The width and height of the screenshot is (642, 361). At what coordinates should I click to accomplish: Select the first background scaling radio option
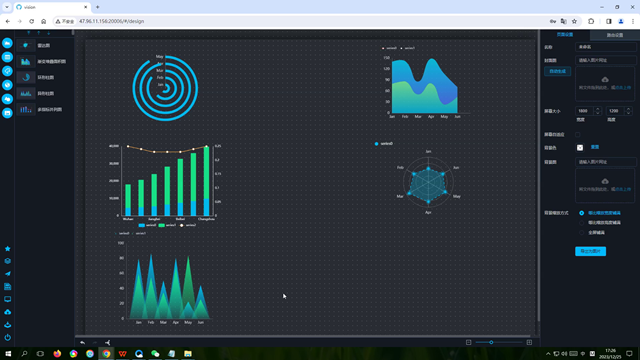pos(581,213)
